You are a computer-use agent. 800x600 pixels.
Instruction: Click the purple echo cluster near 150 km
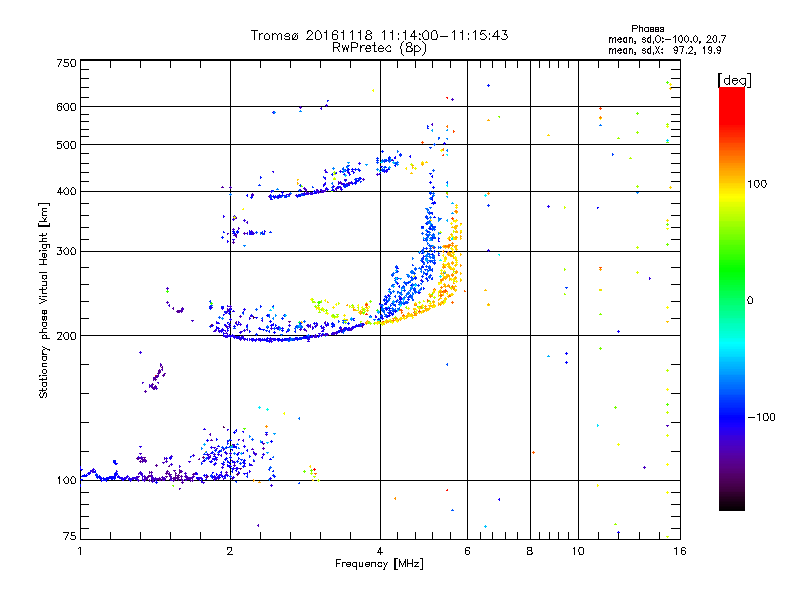(x=155, y=378)
